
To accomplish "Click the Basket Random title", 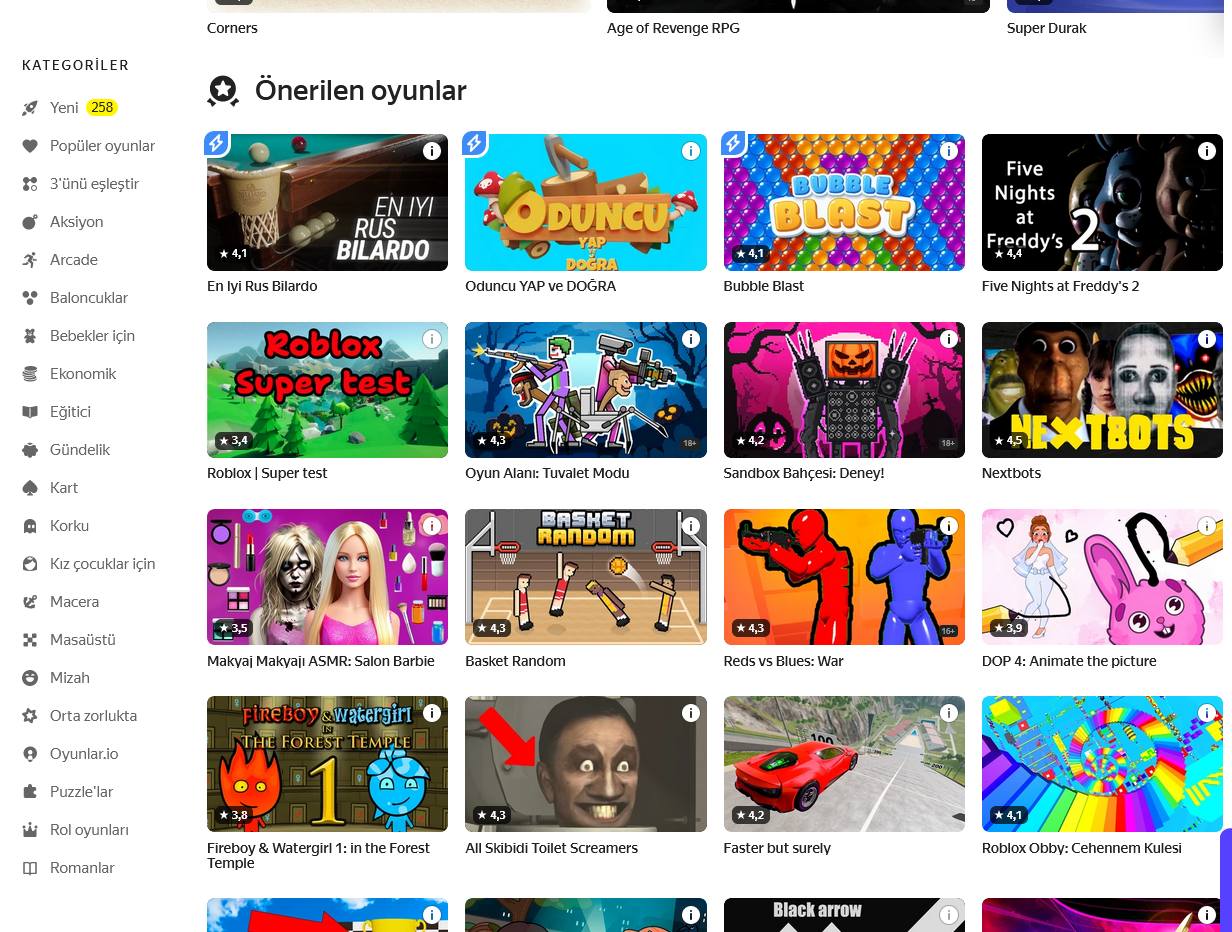I will [515, 661].
